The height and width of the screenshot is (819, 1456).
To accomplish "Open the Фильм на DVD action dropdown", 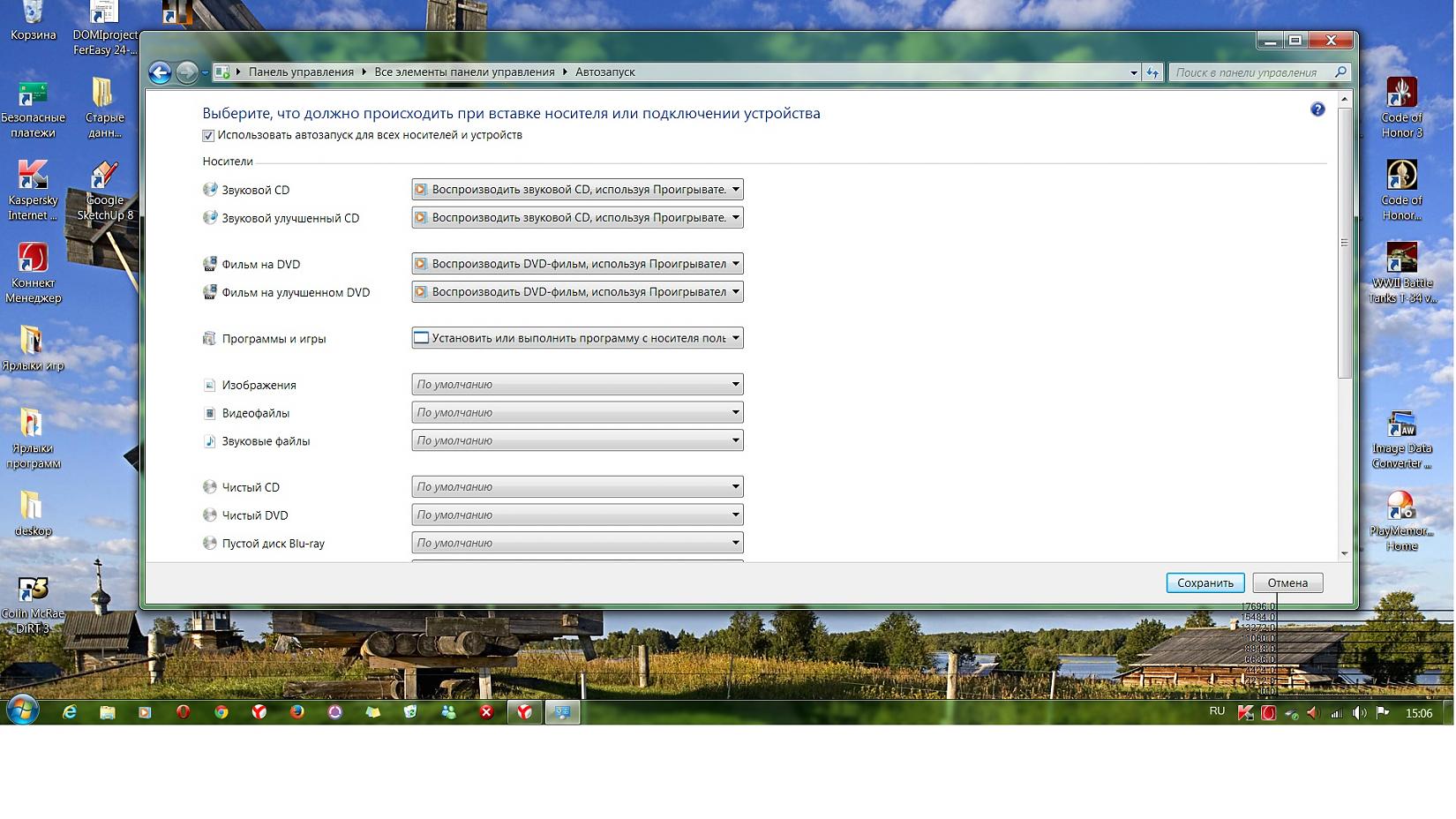I will click(577, 264).
